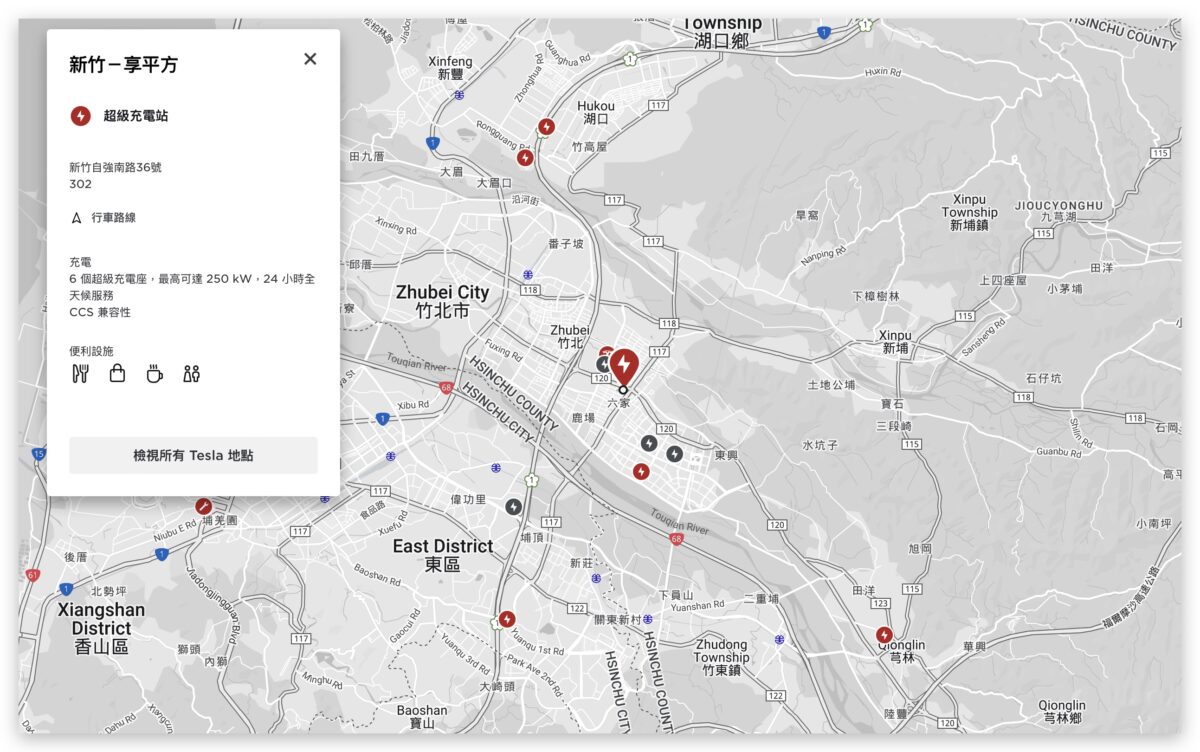Select red service wrench marker near 埔羌園

pos(204,506)
